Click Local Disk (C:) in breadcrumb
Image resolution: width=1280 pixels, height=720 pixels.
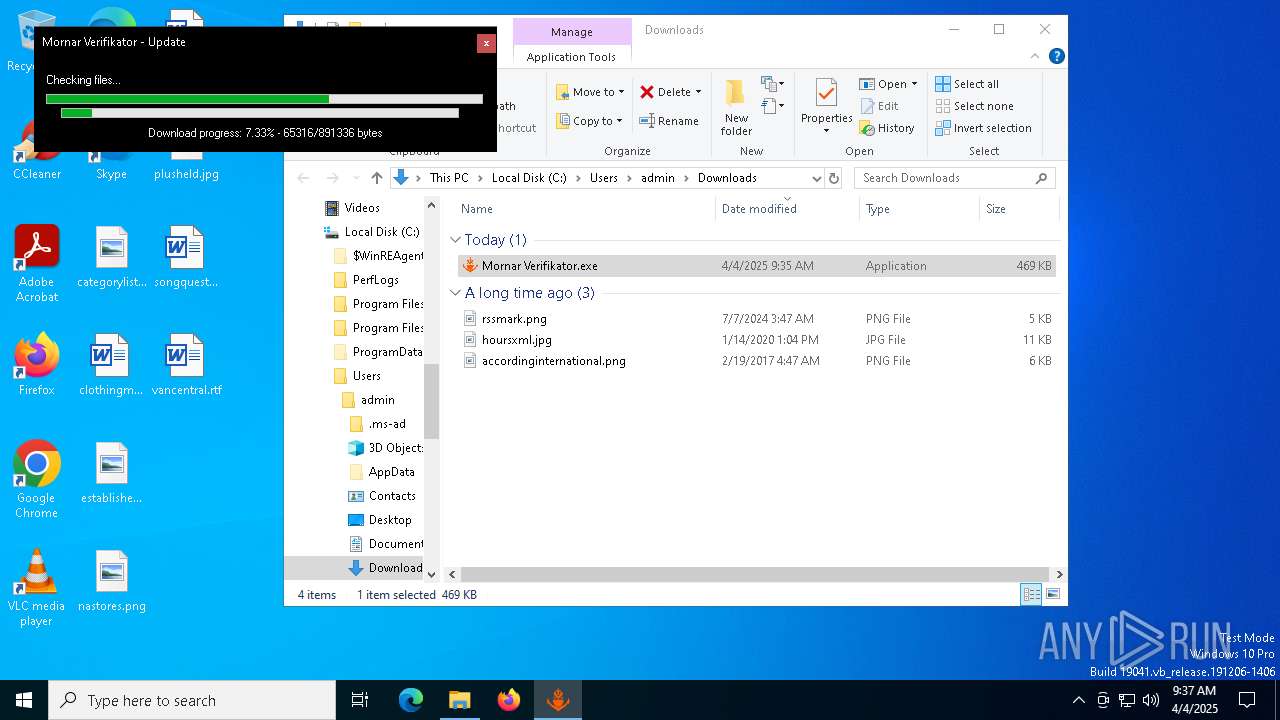pyautogui.click(x=529, y=178)
